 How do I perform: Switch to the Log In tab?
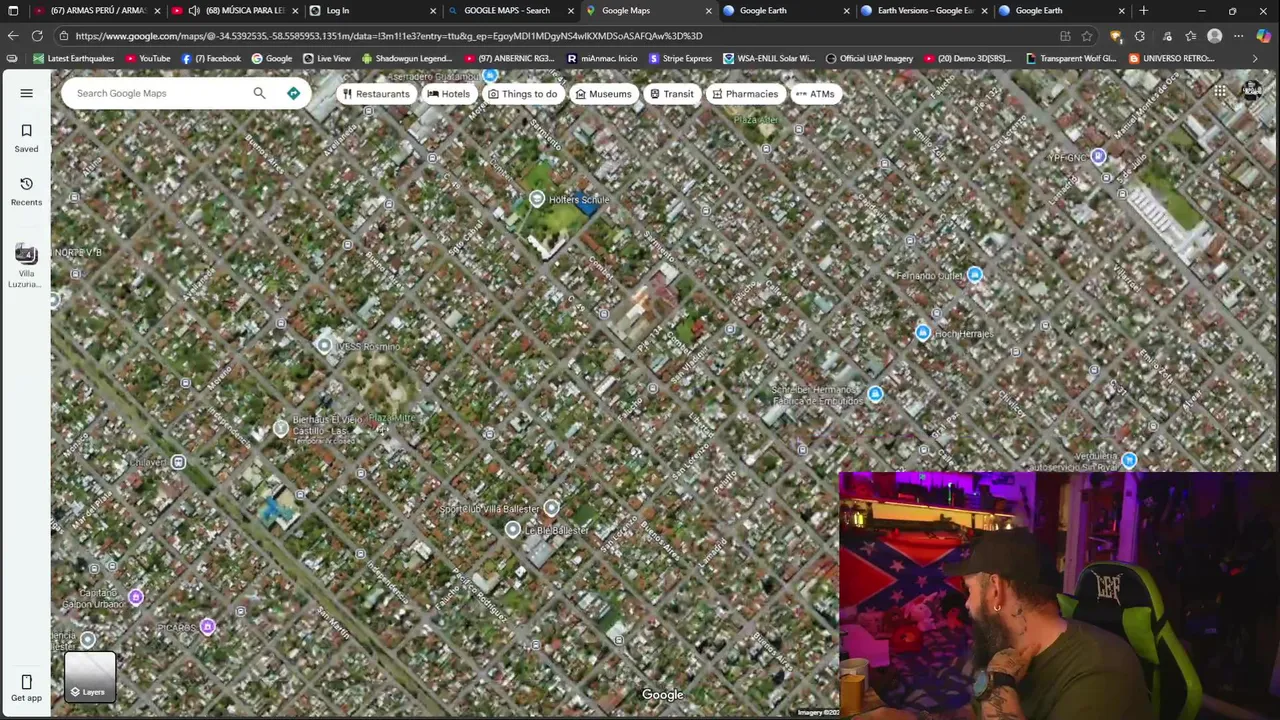pyautogui.click(x=372, y=10)
